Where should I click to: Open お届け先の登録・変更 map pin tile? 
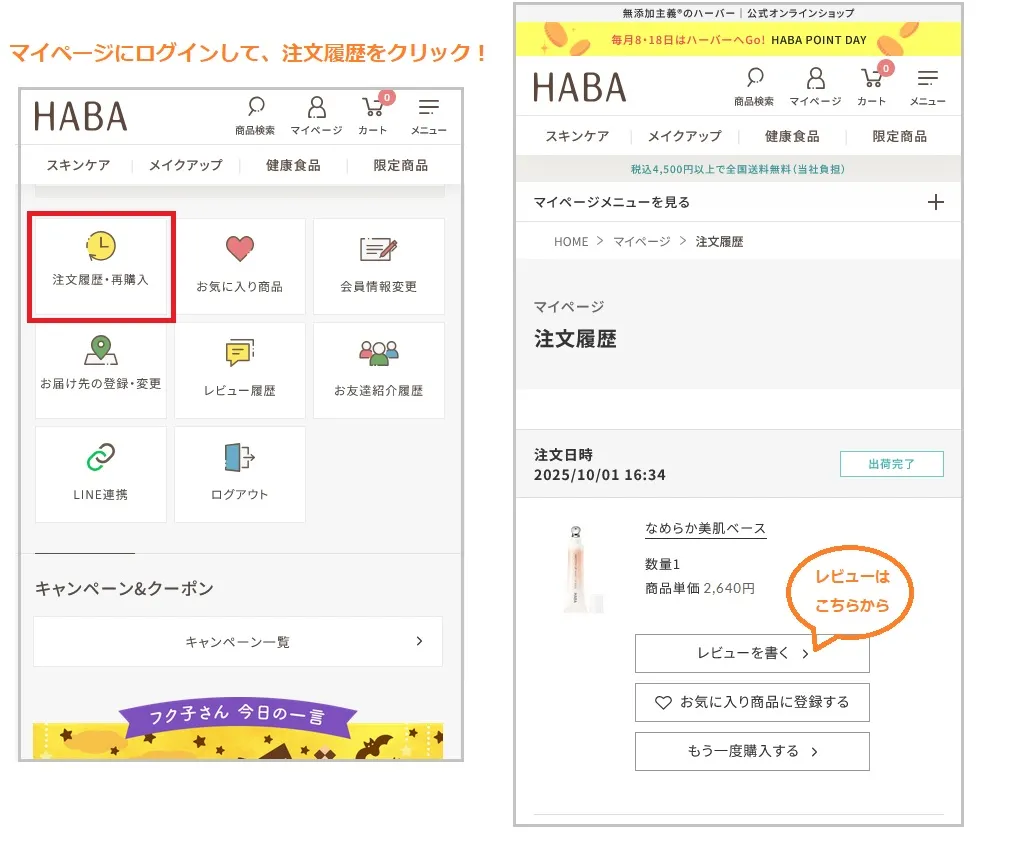pos(101,369)
